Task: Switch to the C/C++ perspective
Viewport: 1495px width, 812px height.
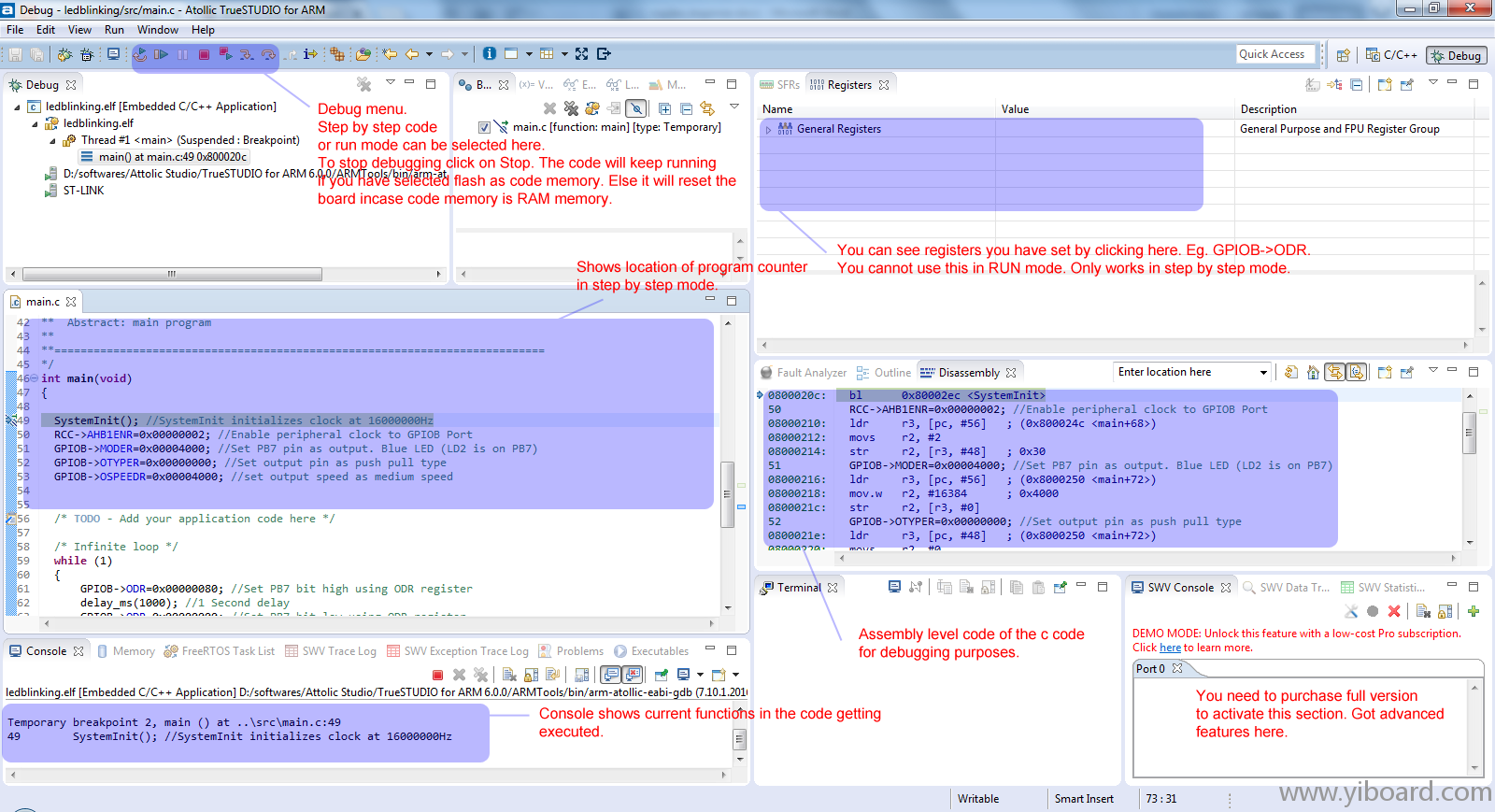Action: (1391, 55)
